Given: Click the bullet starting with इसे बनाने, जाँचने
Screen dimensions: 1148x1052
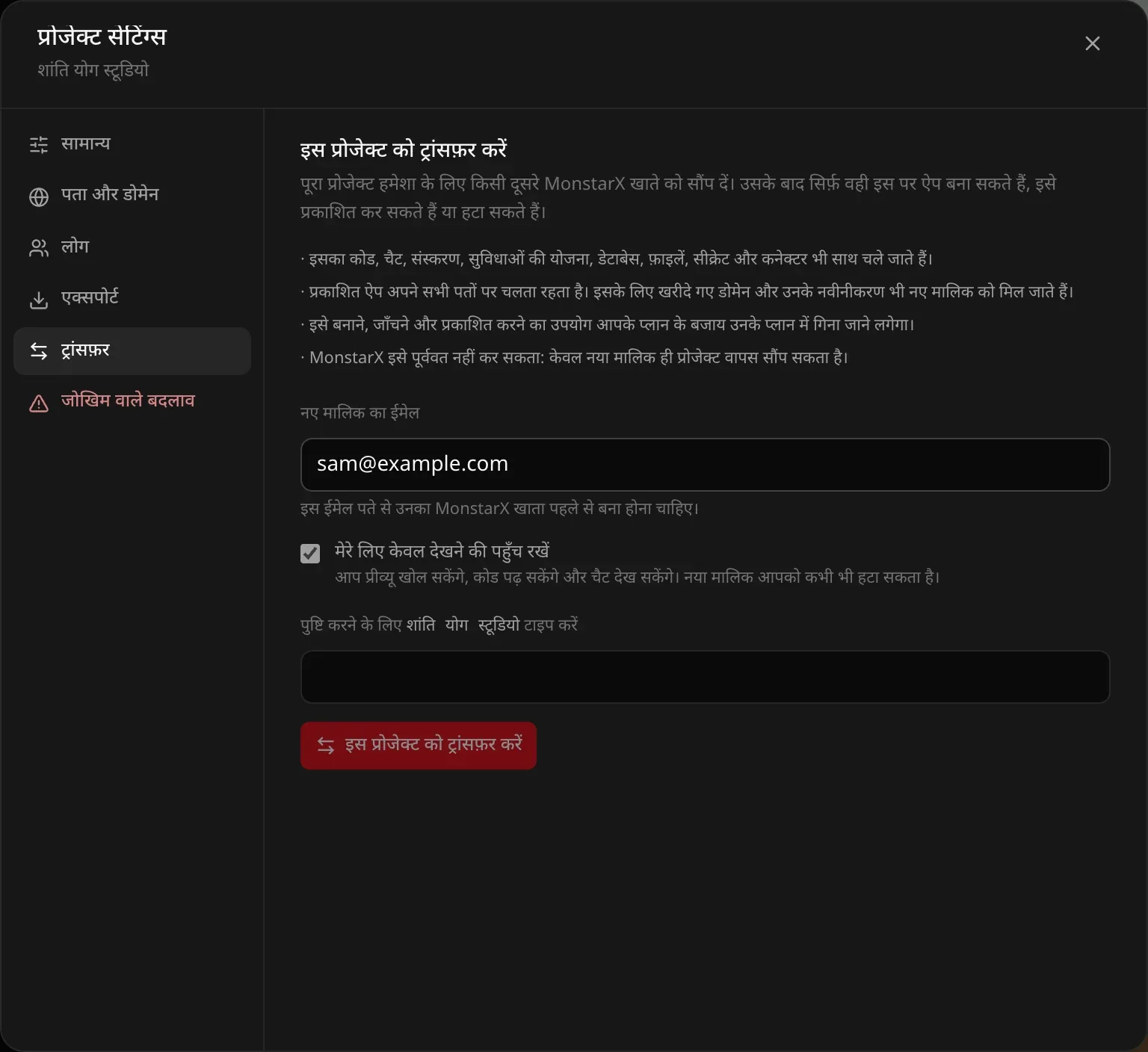Looking at the screenshot, I should coord(608,324).
